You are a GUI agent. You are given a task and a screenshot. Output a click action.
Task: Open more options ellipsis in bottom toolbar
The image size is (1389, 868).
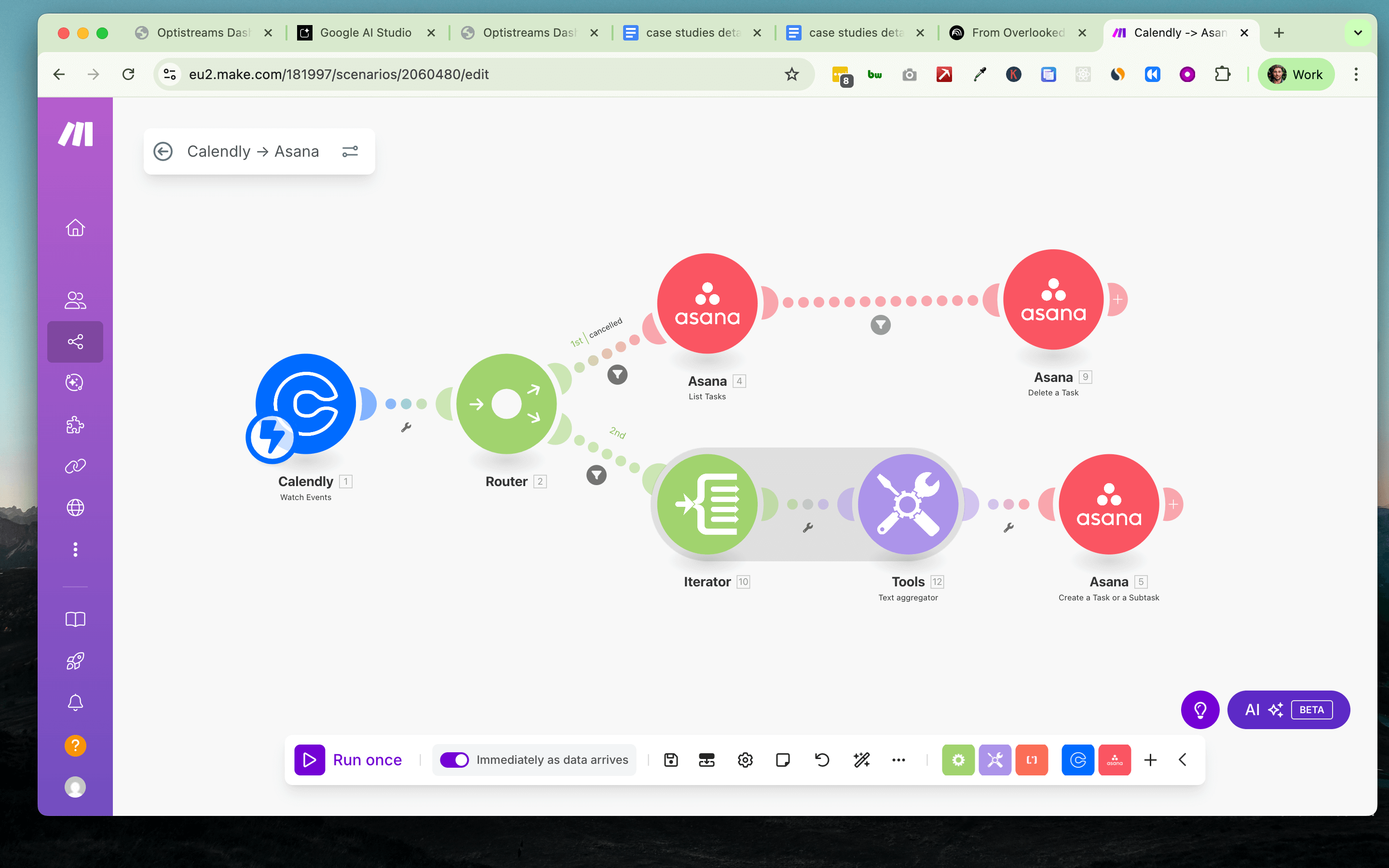(x=898, y=759)
